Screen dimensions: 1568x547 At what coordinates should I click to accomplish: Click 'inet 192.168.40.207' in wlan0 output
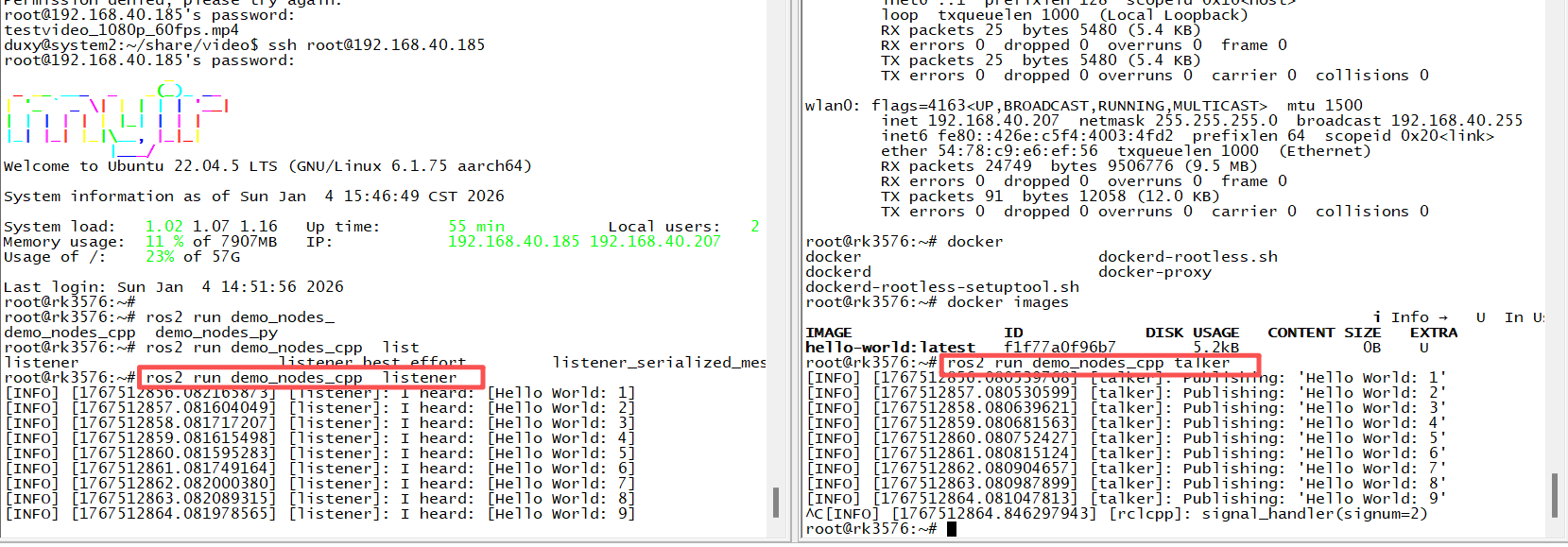click(971, 121)
